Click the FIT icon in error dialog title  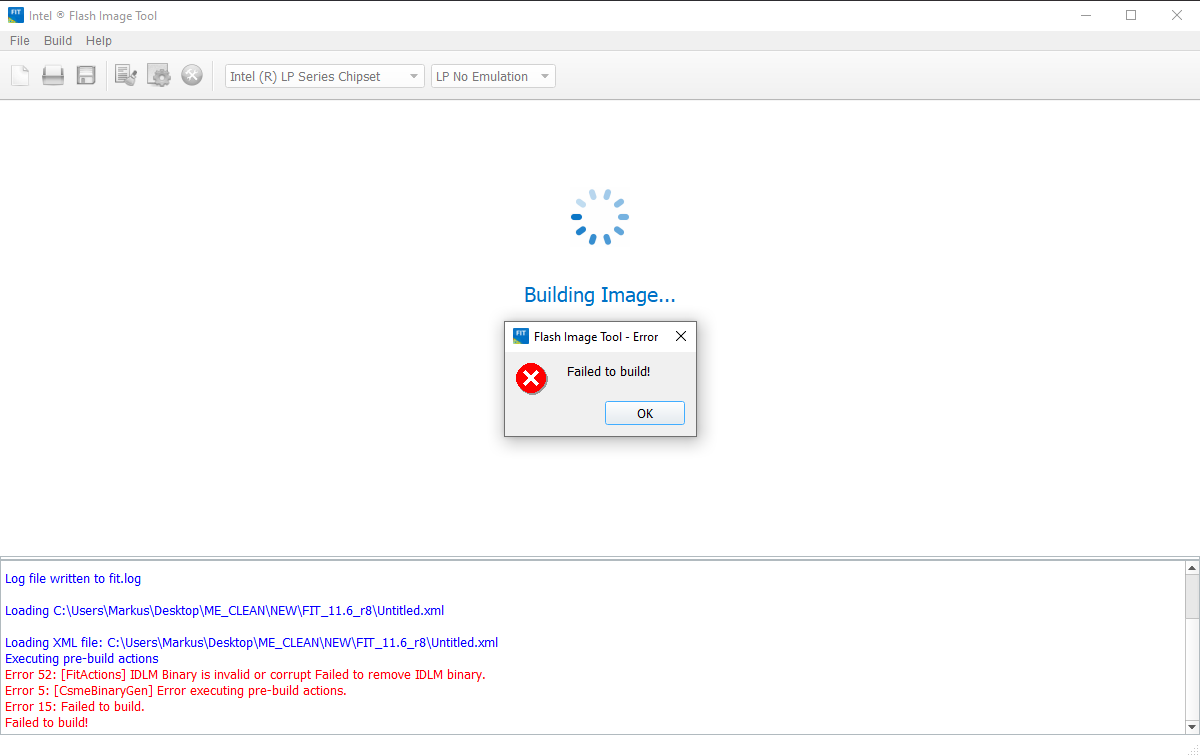tap(521, 336)
